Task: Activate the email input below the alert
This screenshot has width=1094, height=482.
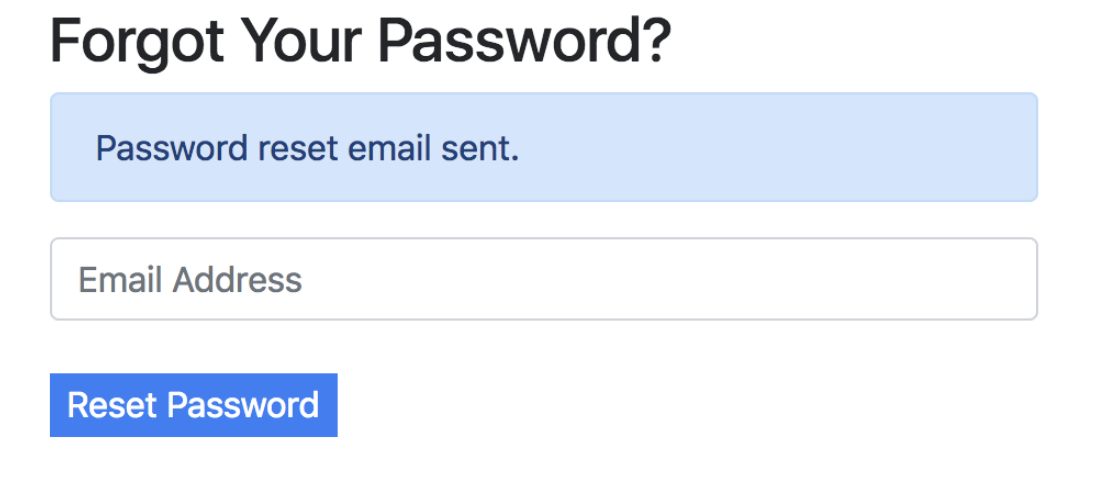Action: (x=543, y=279)
